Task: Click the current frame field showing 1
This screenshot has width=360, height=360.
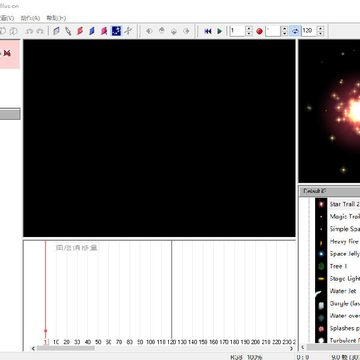Action: click(x=237, y=31)
